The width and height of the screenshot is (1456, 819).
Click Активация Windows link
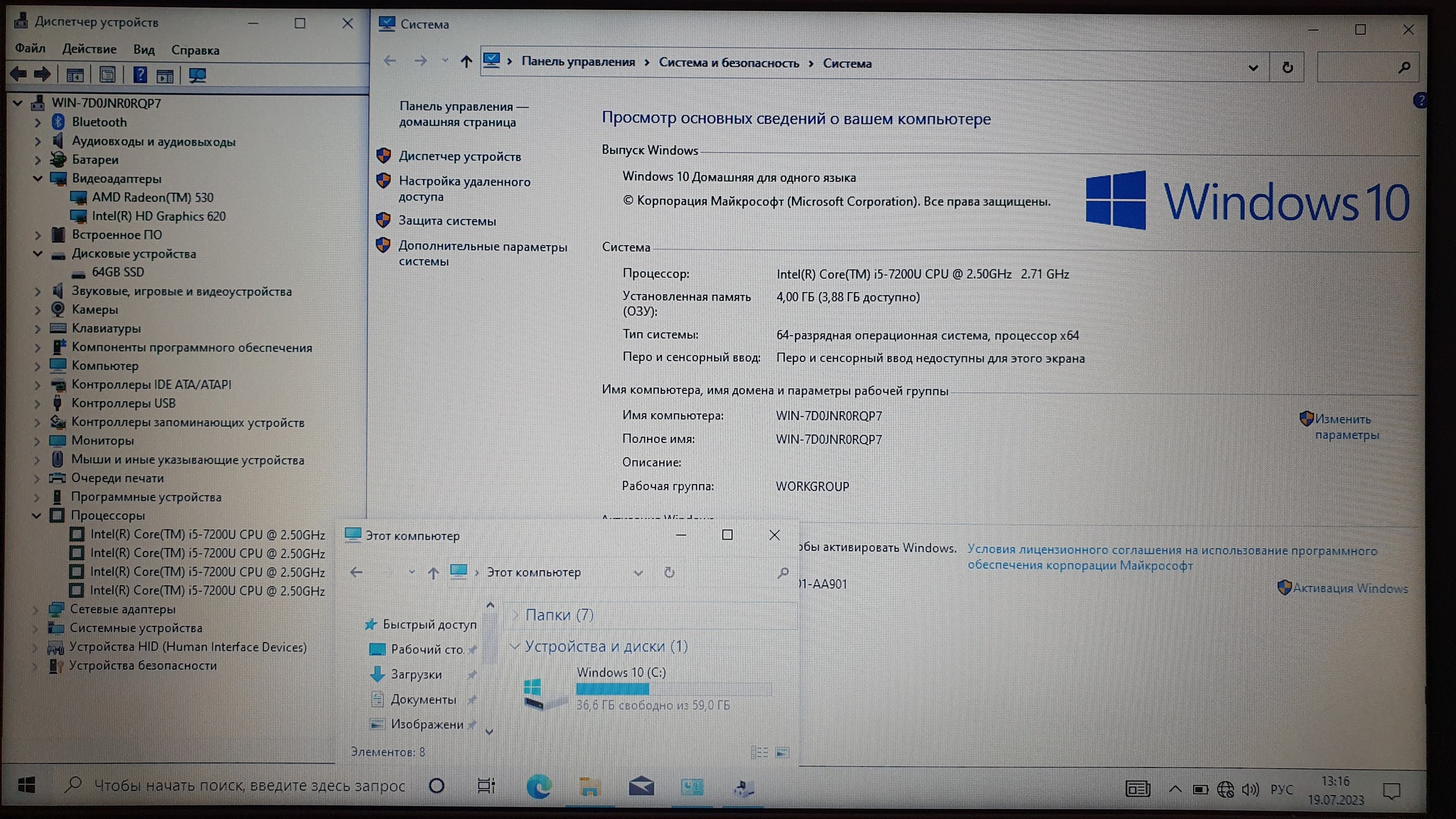coord(1349,588)
